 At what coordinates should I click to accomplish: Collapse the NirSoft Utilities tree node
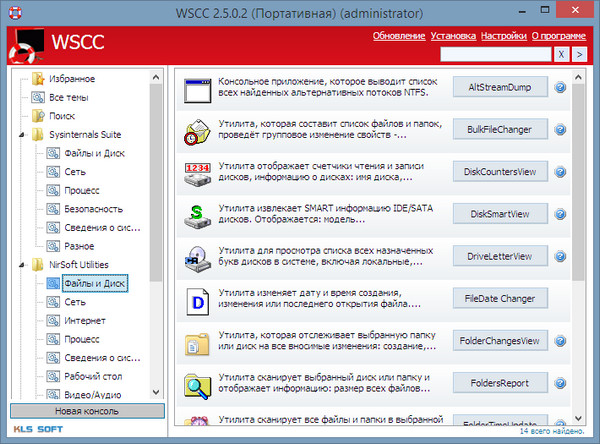coord(24,265)
